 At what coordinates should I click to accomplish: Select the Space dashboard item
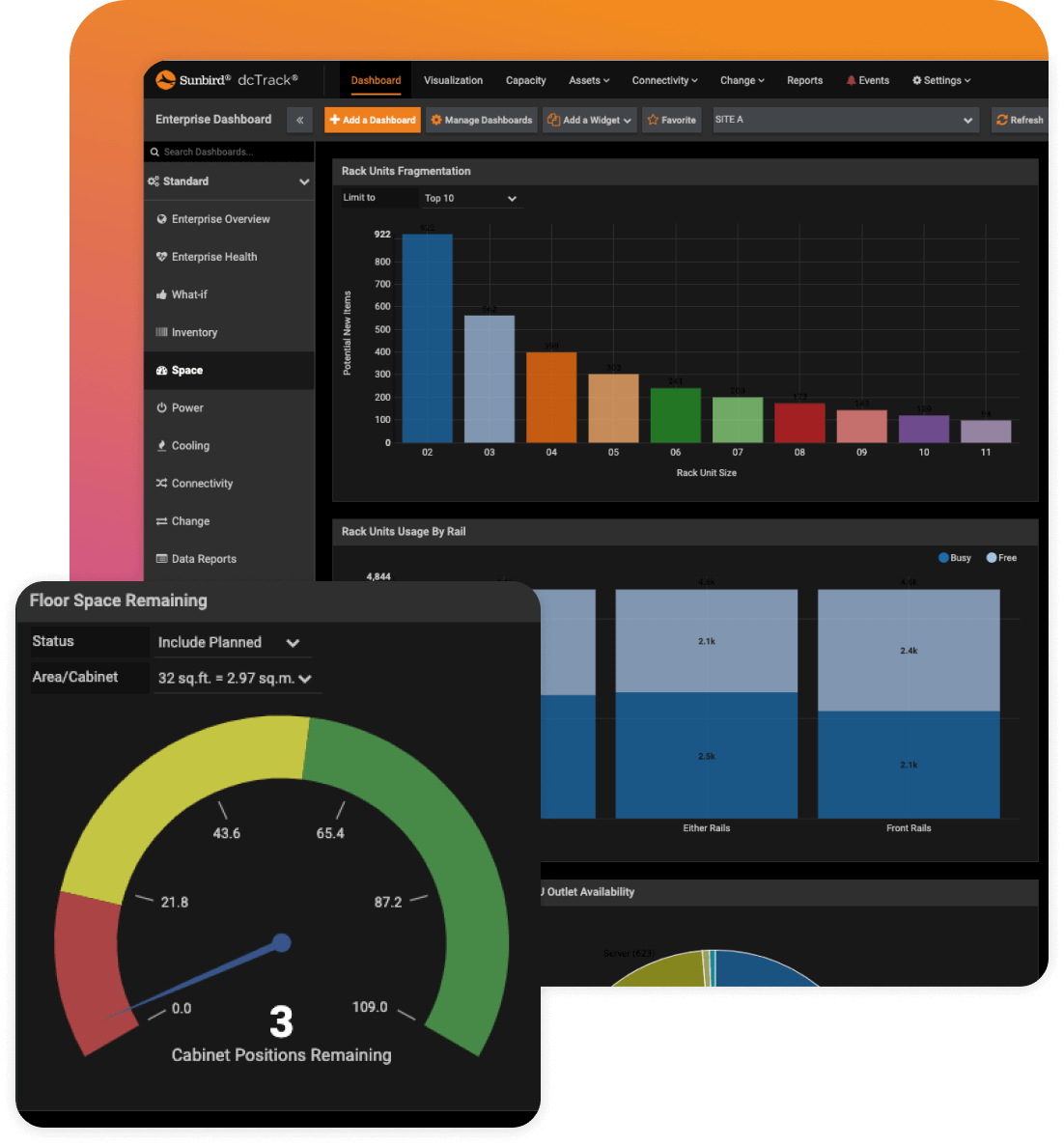[x=229, y=370]
